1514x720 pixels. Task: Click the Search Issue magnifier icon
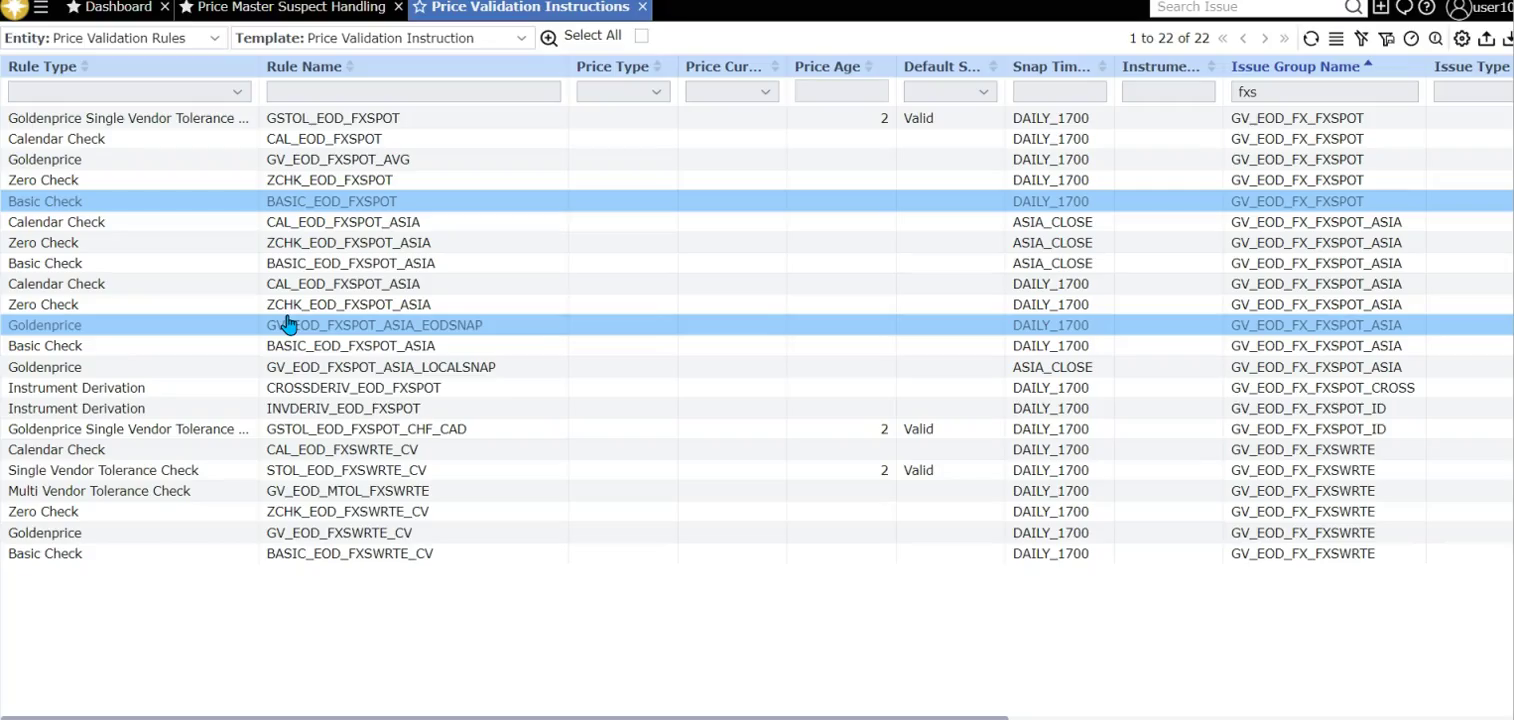coord(1353,7)
